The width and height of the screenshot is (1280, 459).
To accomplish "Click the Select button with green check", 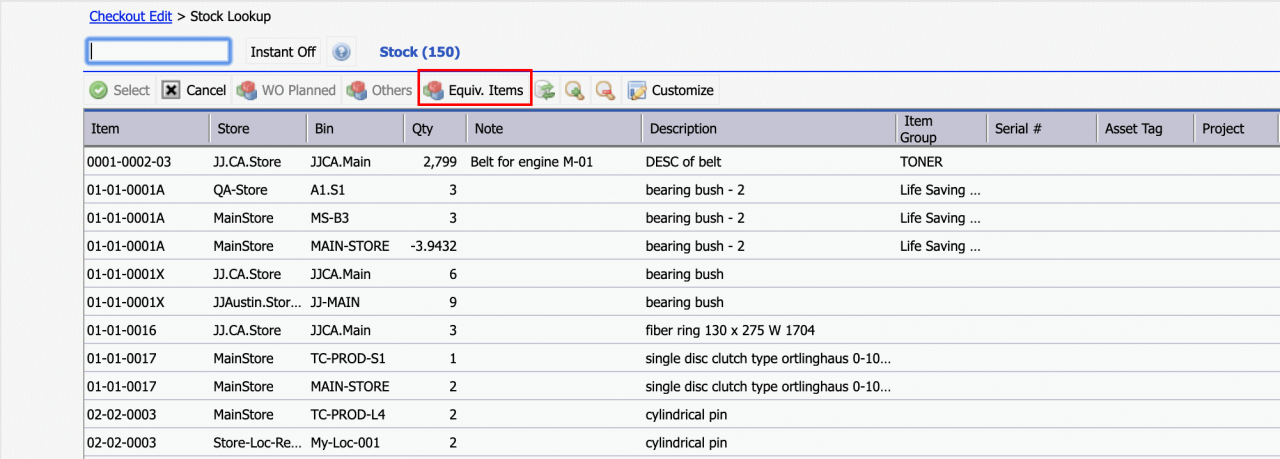I will point(120,90).
